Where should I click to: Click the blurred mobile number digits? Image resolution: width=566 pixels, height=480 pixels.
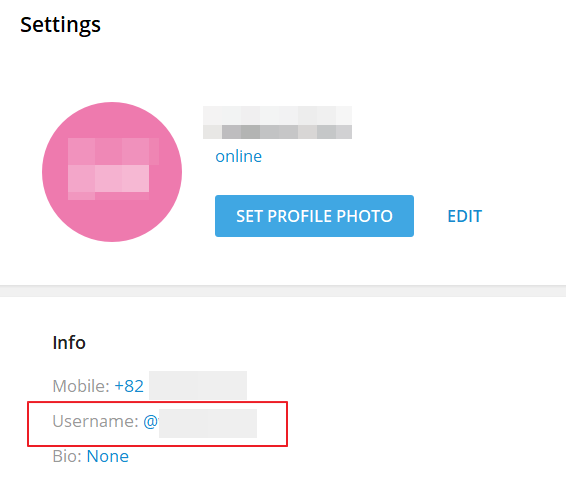pyautogui.click(x=198, y=385)
